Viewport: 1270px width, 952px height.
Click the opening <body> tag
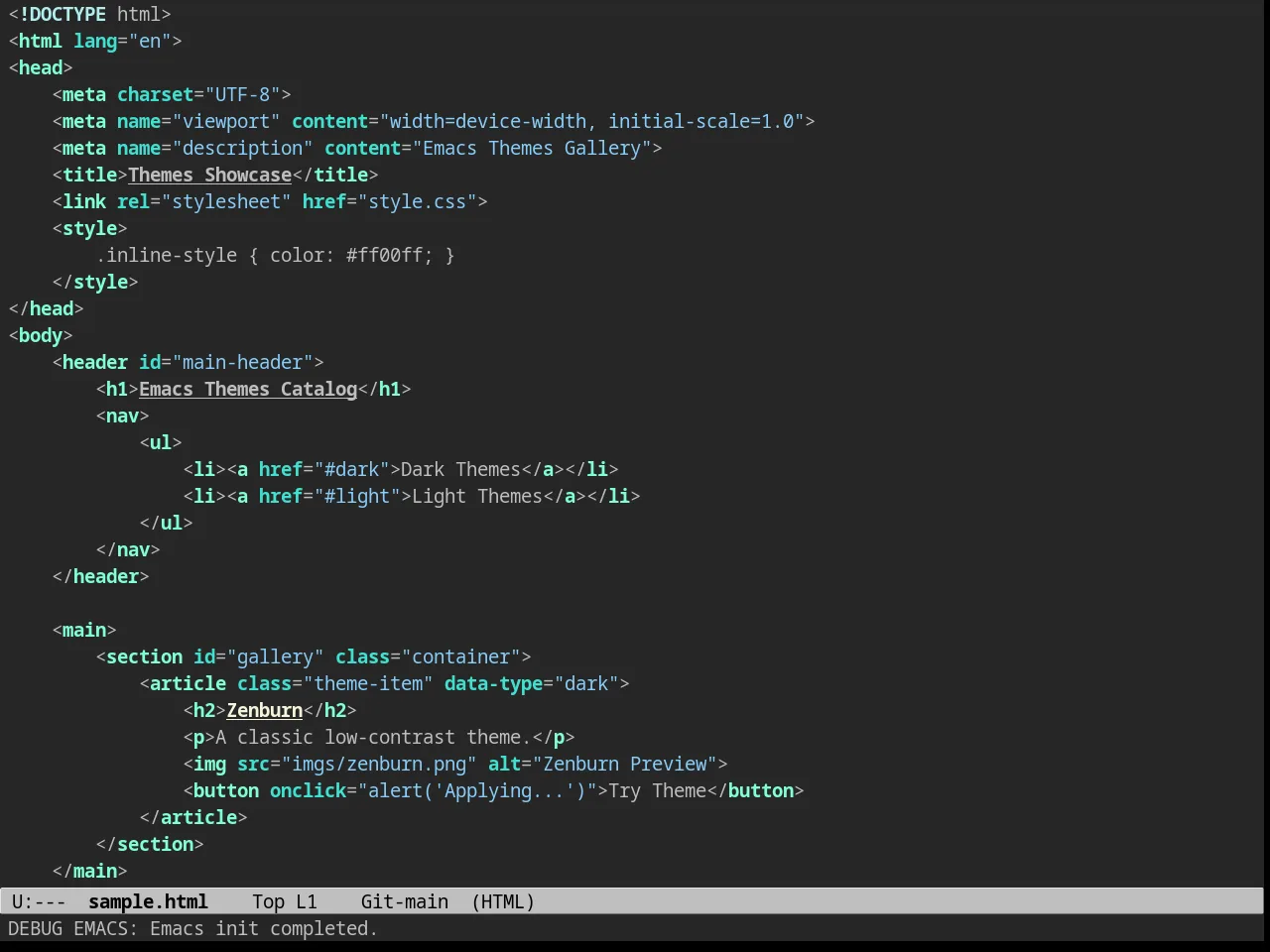point(41,335)
